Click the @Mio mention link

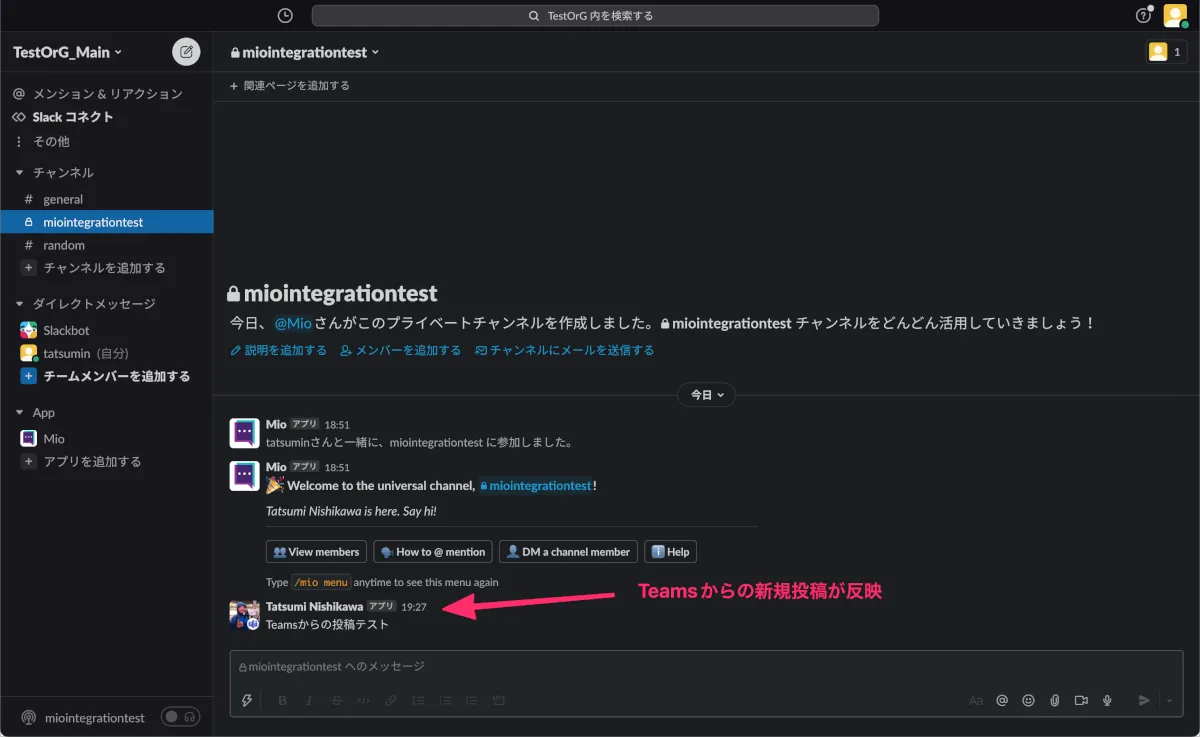(x=293, y=324)
